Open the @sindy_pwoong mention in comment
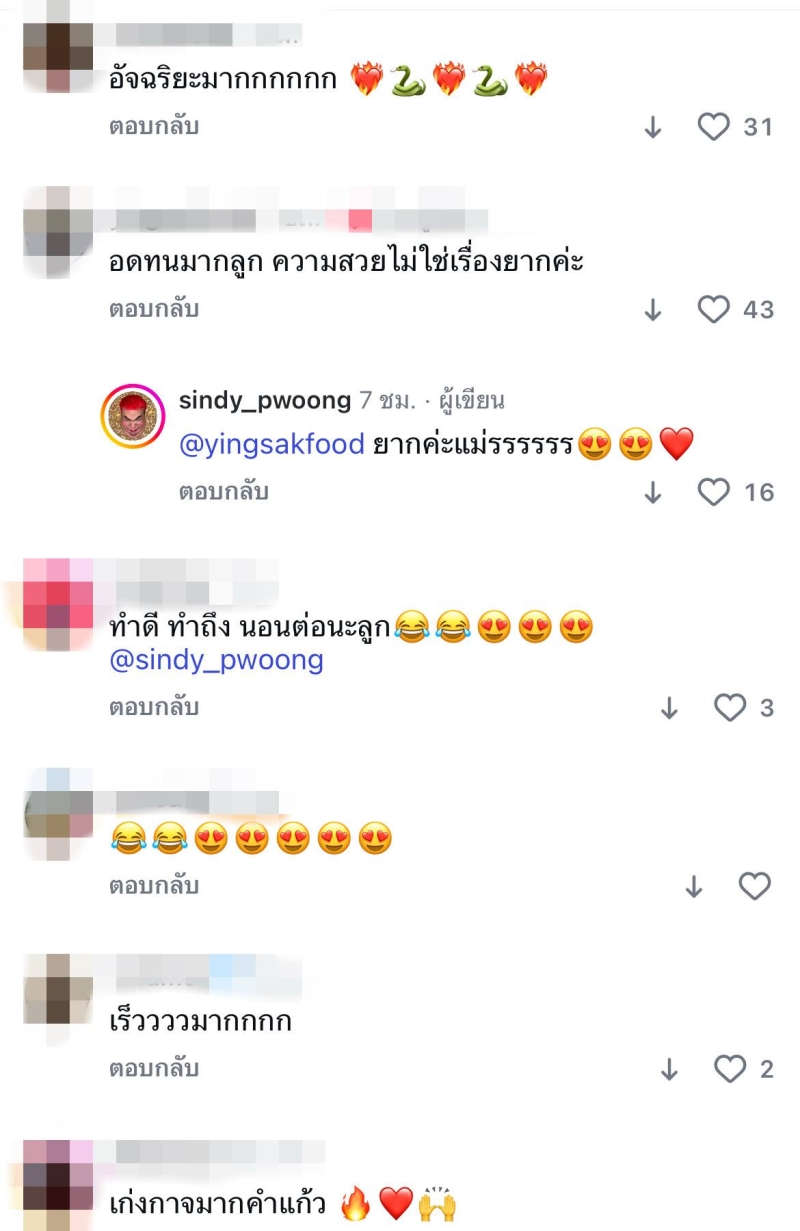 click(x=216, y=661)
